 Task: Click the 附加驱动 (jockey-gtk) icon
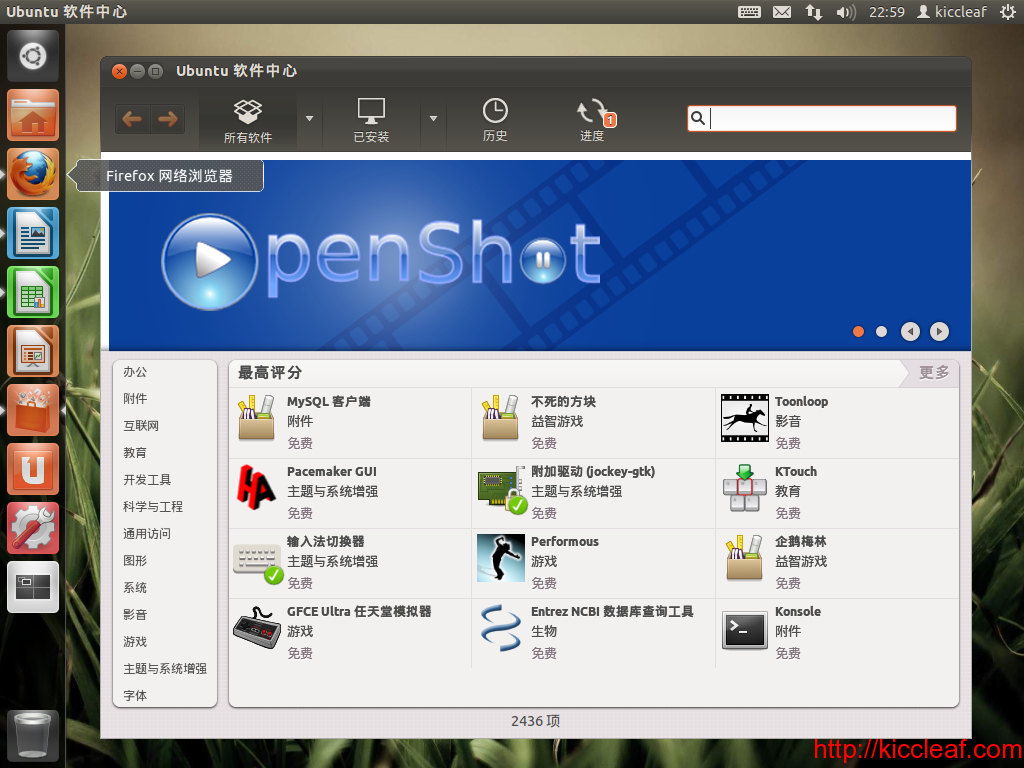point(502,490)
